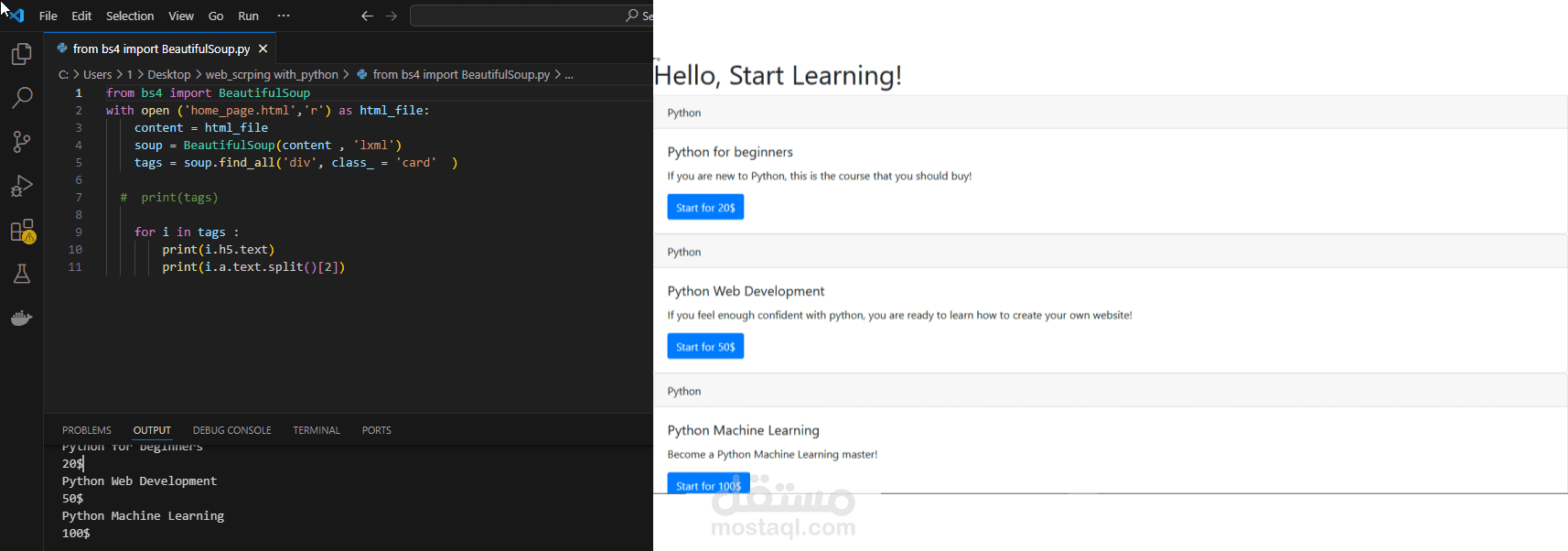Screen dimensions: 1568x551
Task: Switch to the PORTS panel tab
Action: click(376, 430)
